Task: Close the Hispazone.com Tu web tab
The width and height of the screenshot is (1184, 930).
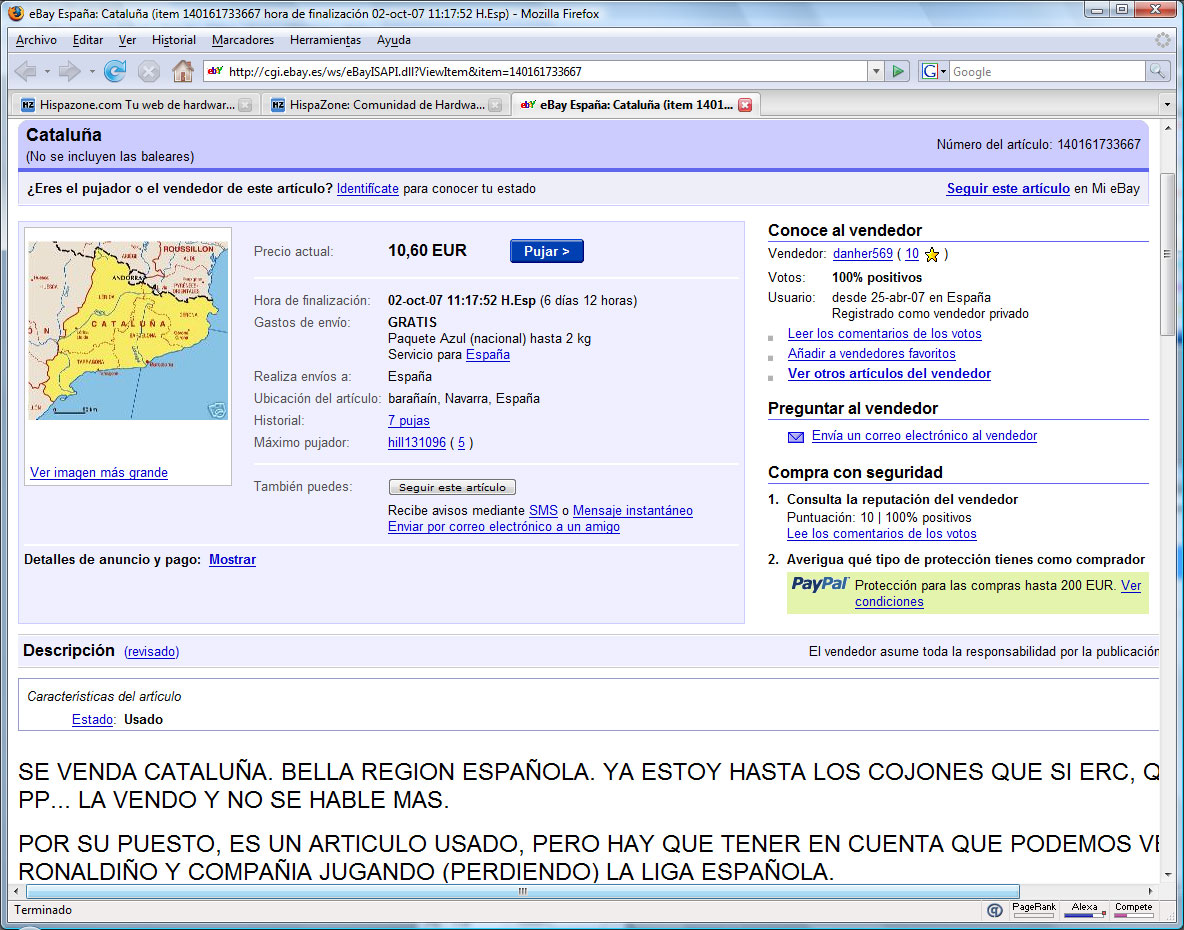Action: [245, 105]
